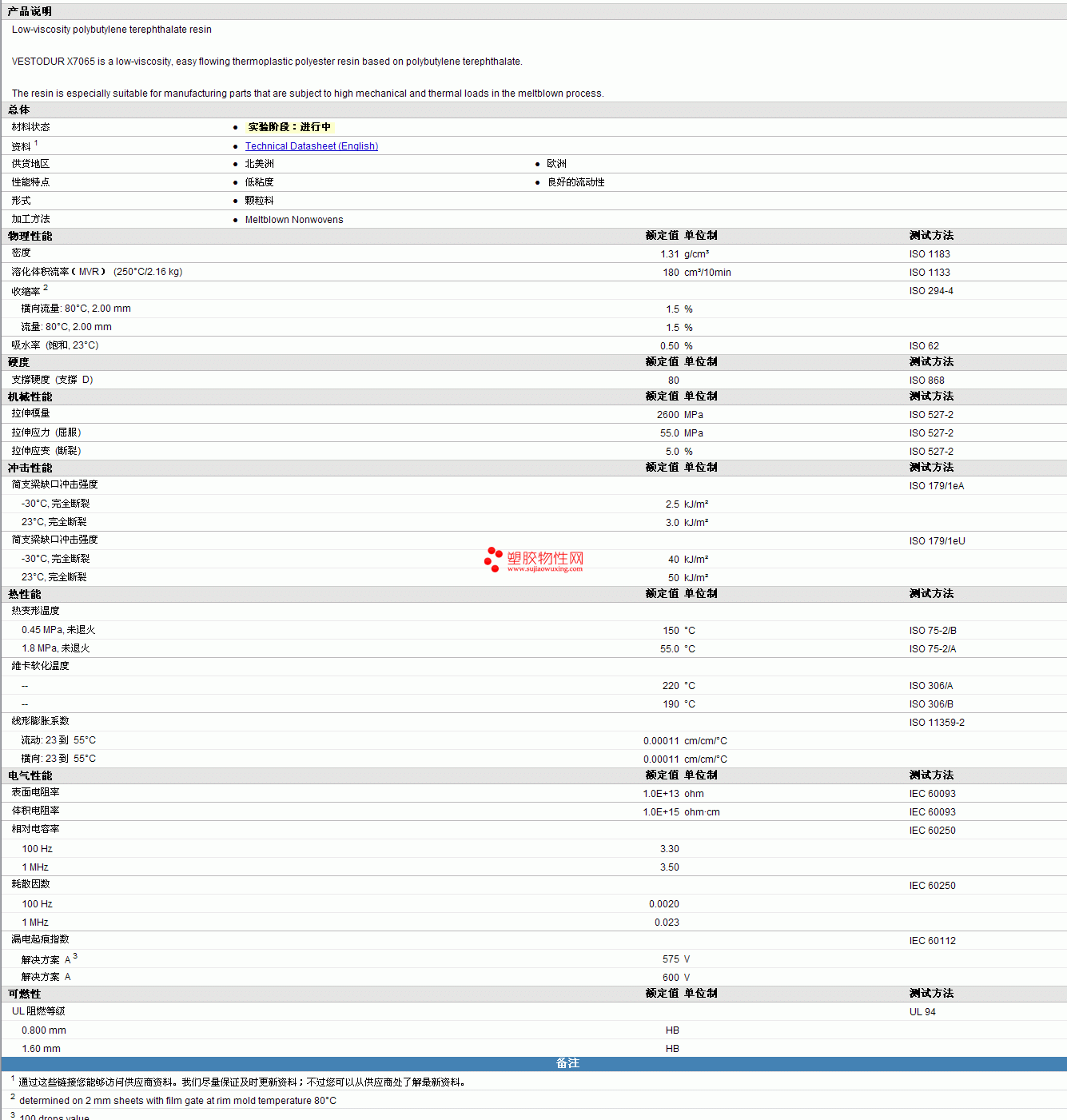Select dissipation factor value 0.0020
The image size is (1067, 1120).
[664, 904]
